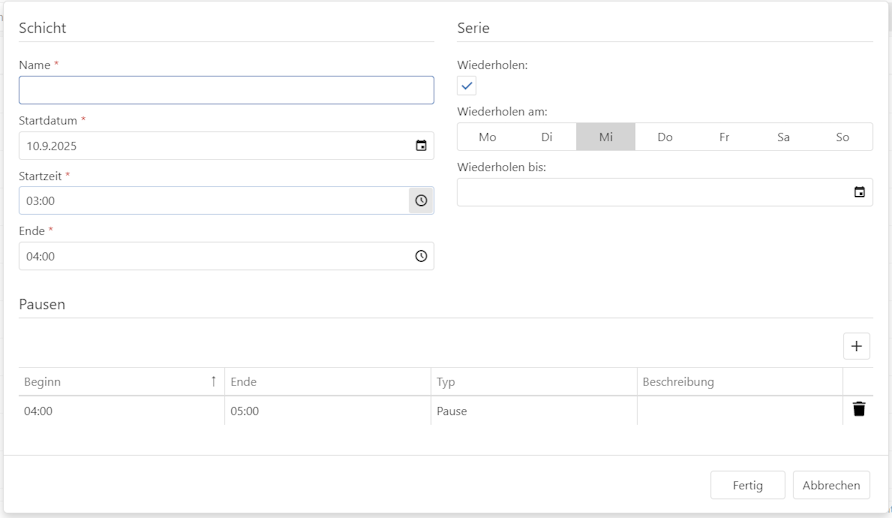Click the Beschreibung column header

tap(739, 382)
